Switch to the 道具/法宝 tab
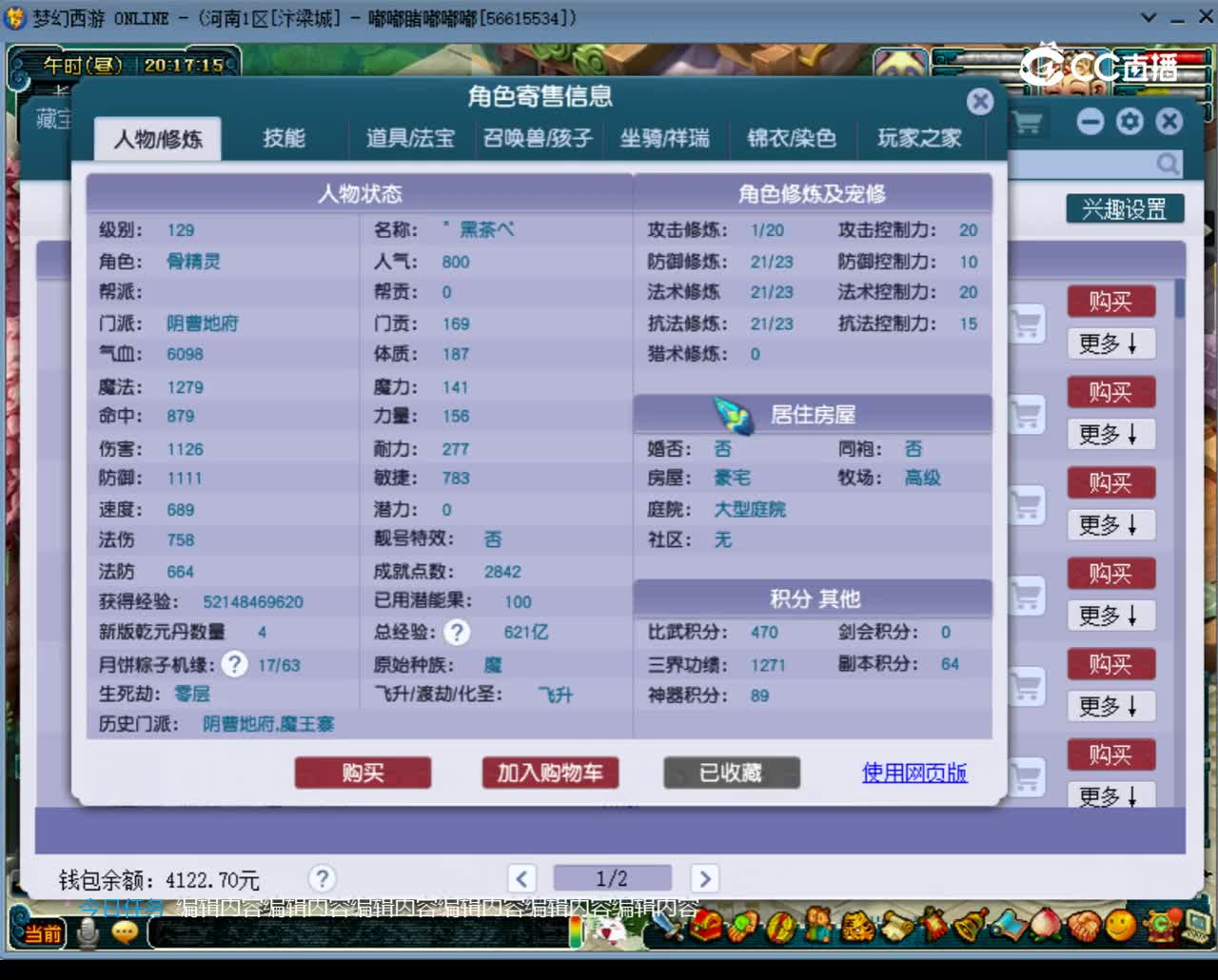Screen dimensions: 1218x980 410,139
